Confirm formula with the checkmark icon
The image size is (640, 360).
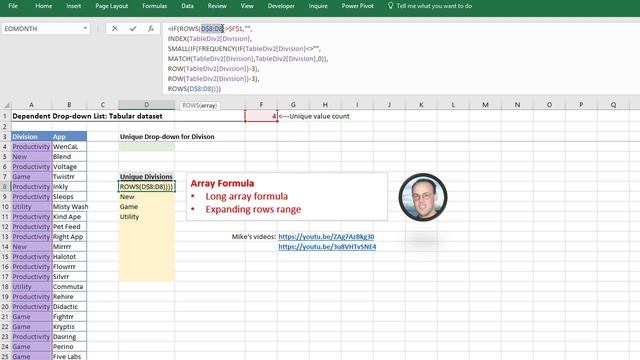pos(133,29)
